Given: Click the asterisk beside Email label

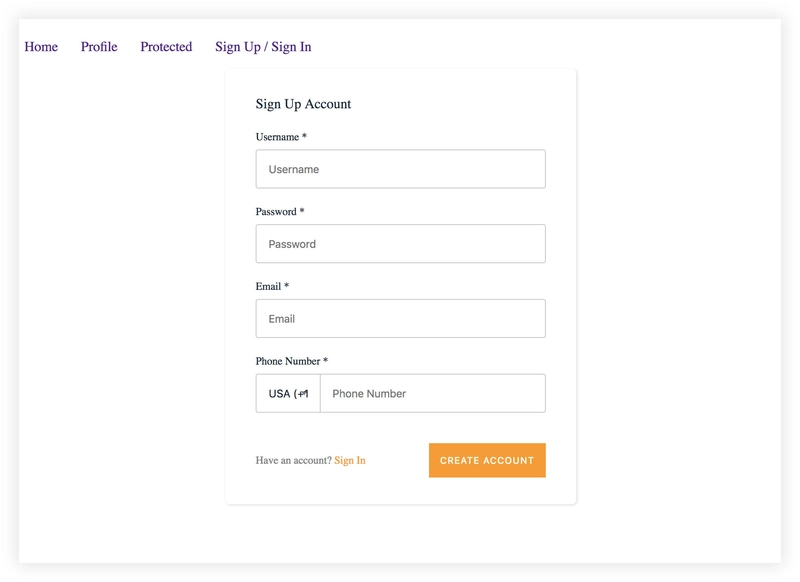Looking at the screenshot, I should tap(286, 286).
